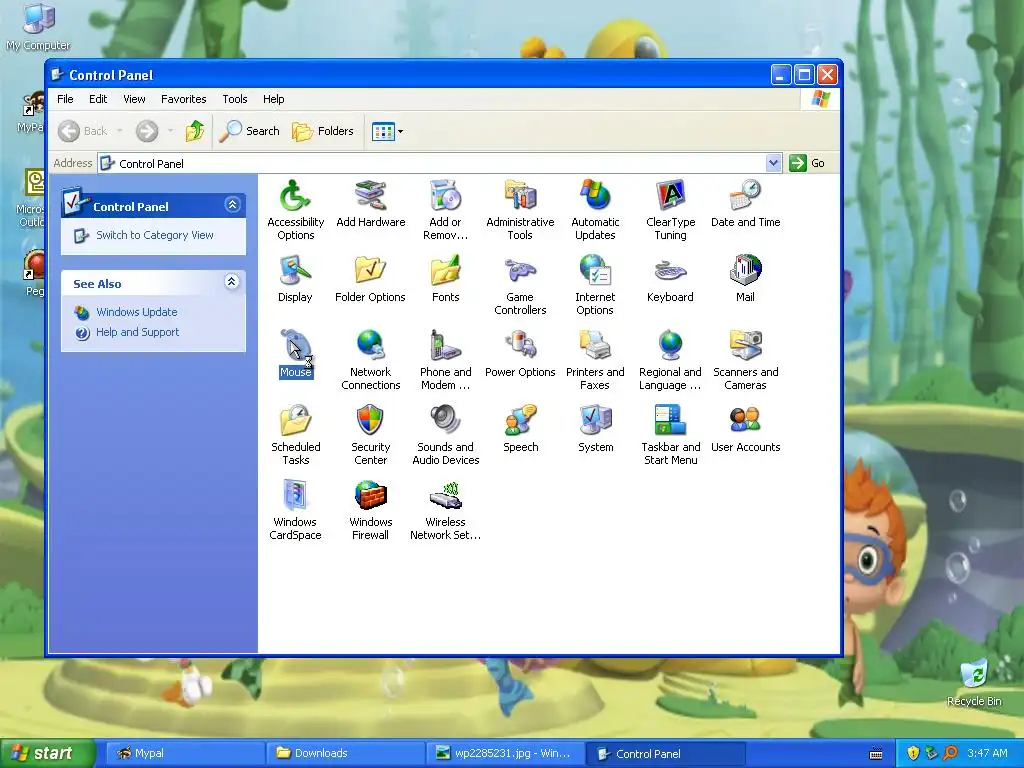Open the Back history dropdown arrow

coord(120,131)
